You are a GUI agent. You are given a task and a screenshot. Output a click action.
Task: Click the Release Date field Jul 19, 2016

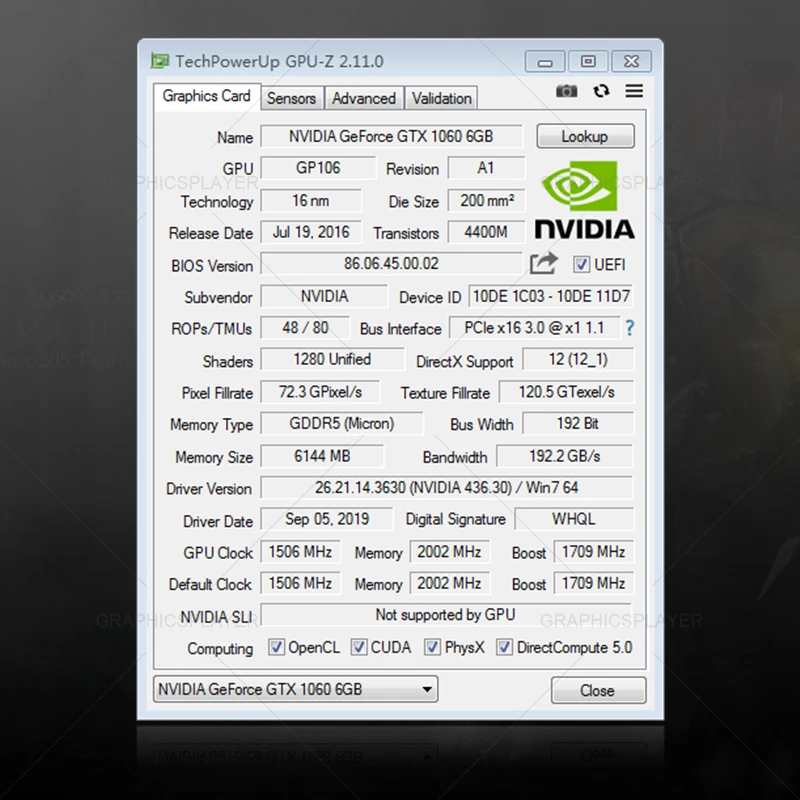(x=311, y=233)
